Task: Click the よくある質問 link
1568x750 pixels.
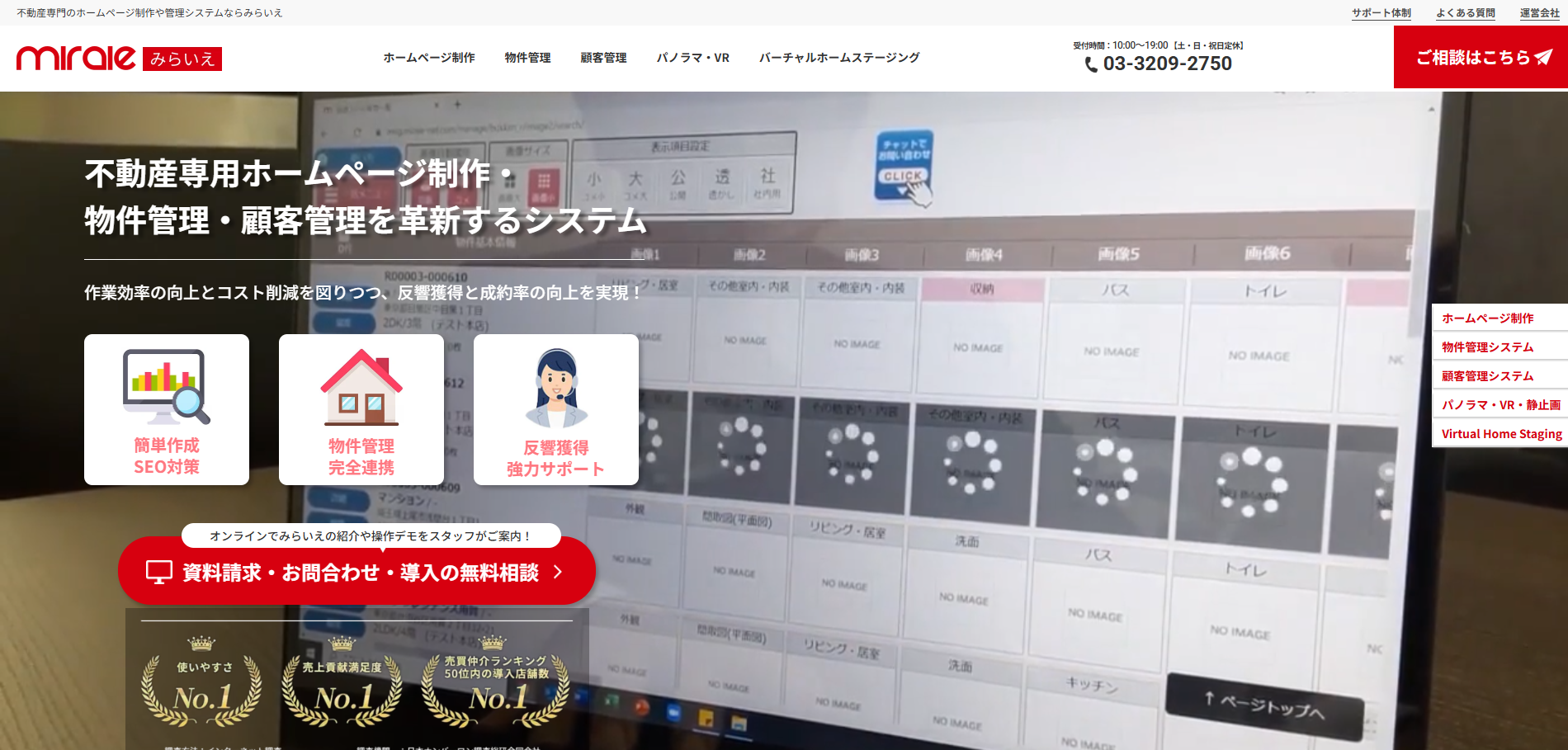Action: pos(1466,13)
